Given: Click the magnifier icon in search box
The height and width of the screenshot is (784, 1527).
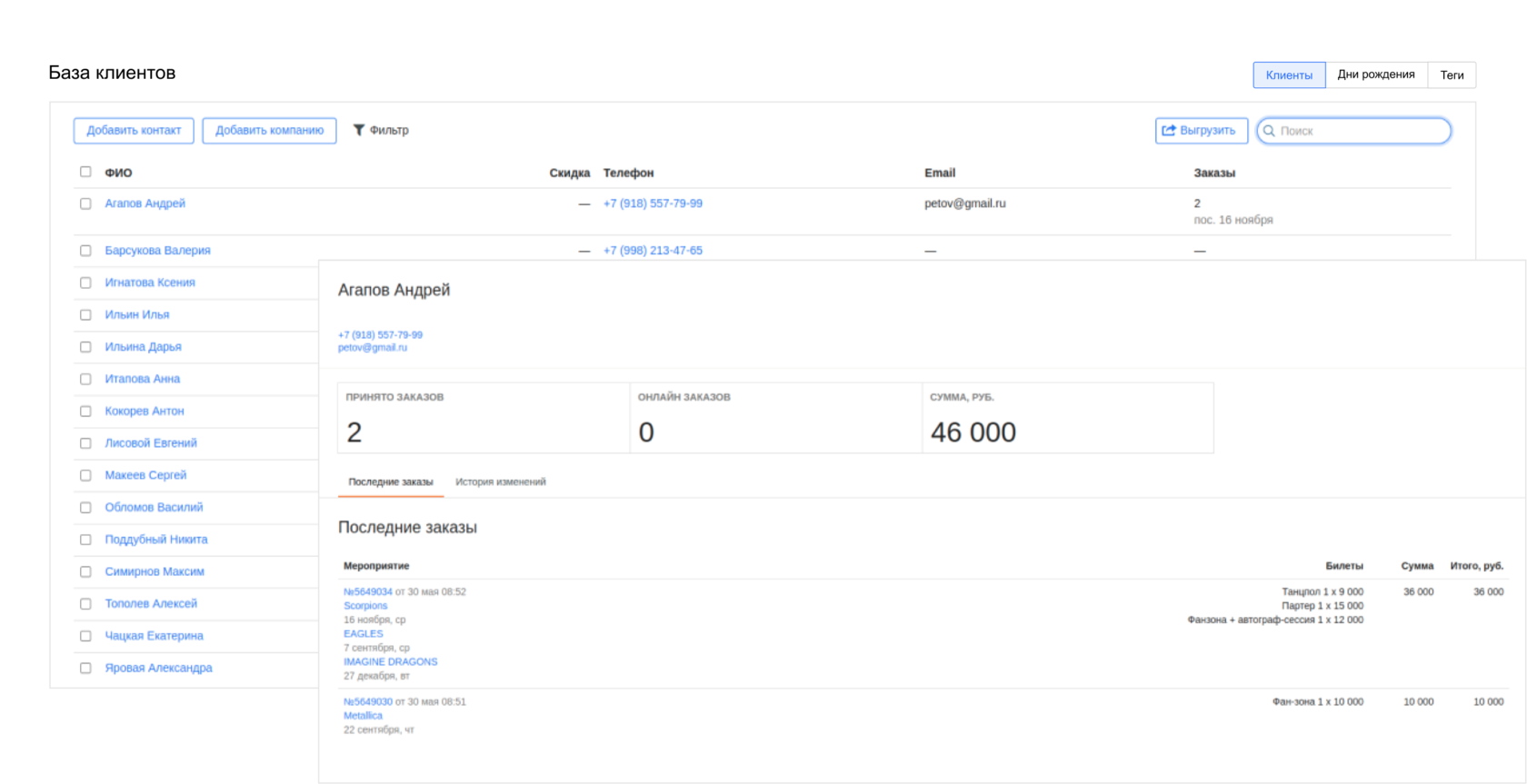Looking at the screenshot, I should (1269, 131).
